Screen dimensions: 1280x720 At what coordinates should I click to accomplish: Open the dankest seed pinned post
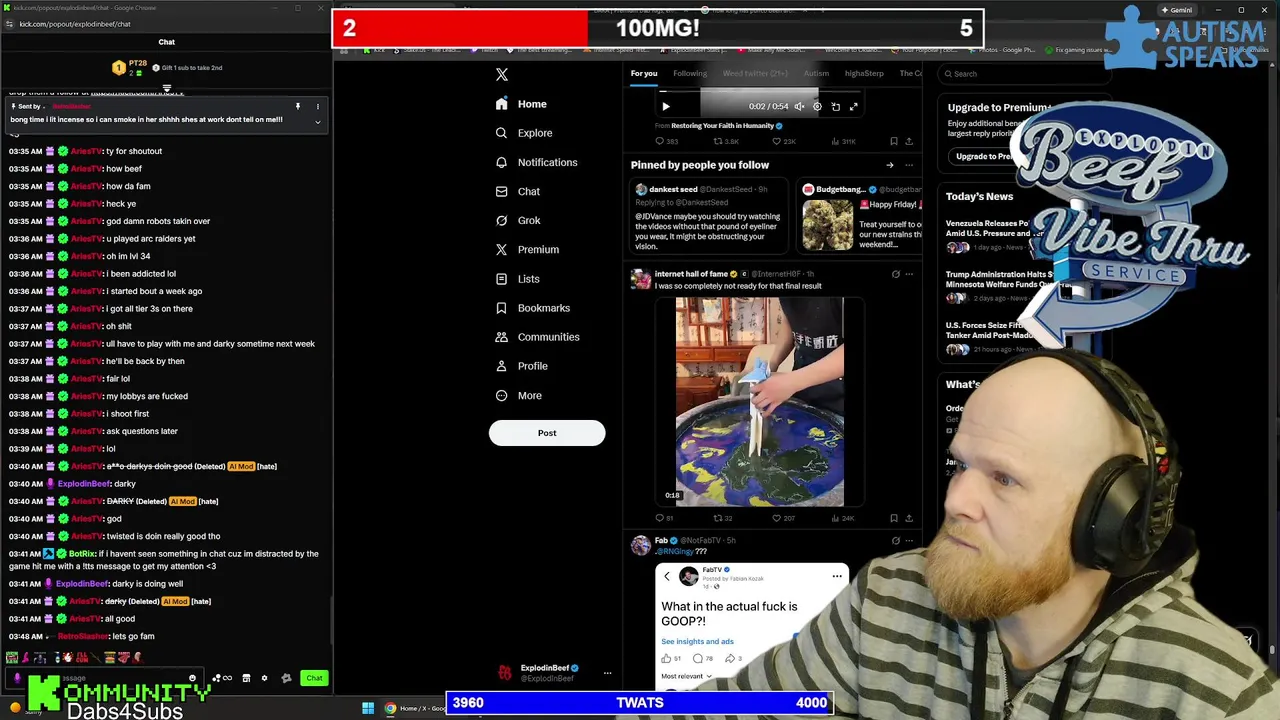tap(708, 216)
